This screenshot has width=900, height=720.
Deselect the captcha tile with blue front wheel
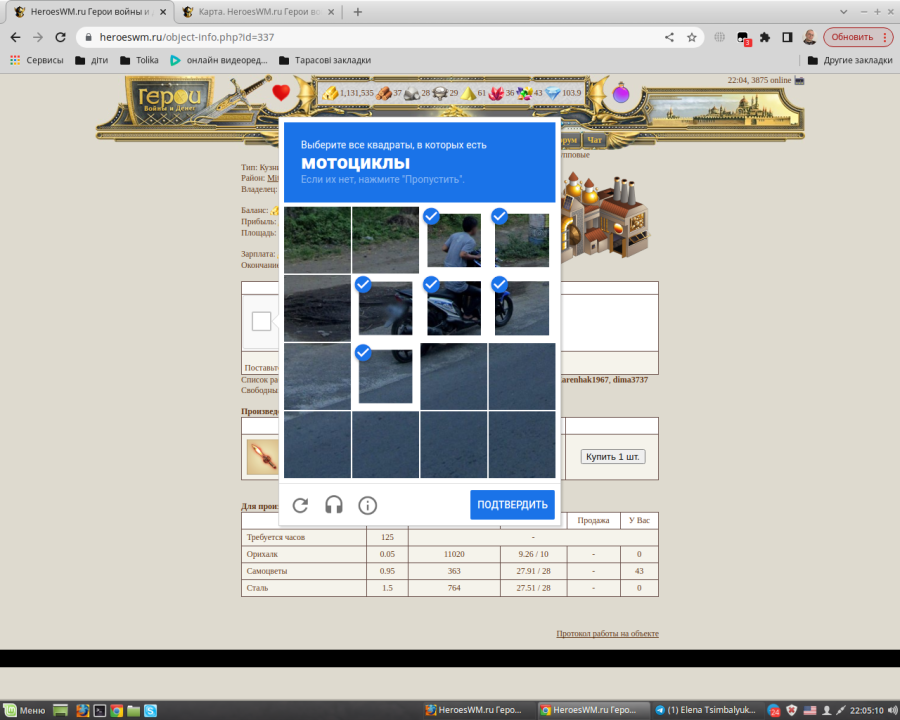[x=522, y=308]
